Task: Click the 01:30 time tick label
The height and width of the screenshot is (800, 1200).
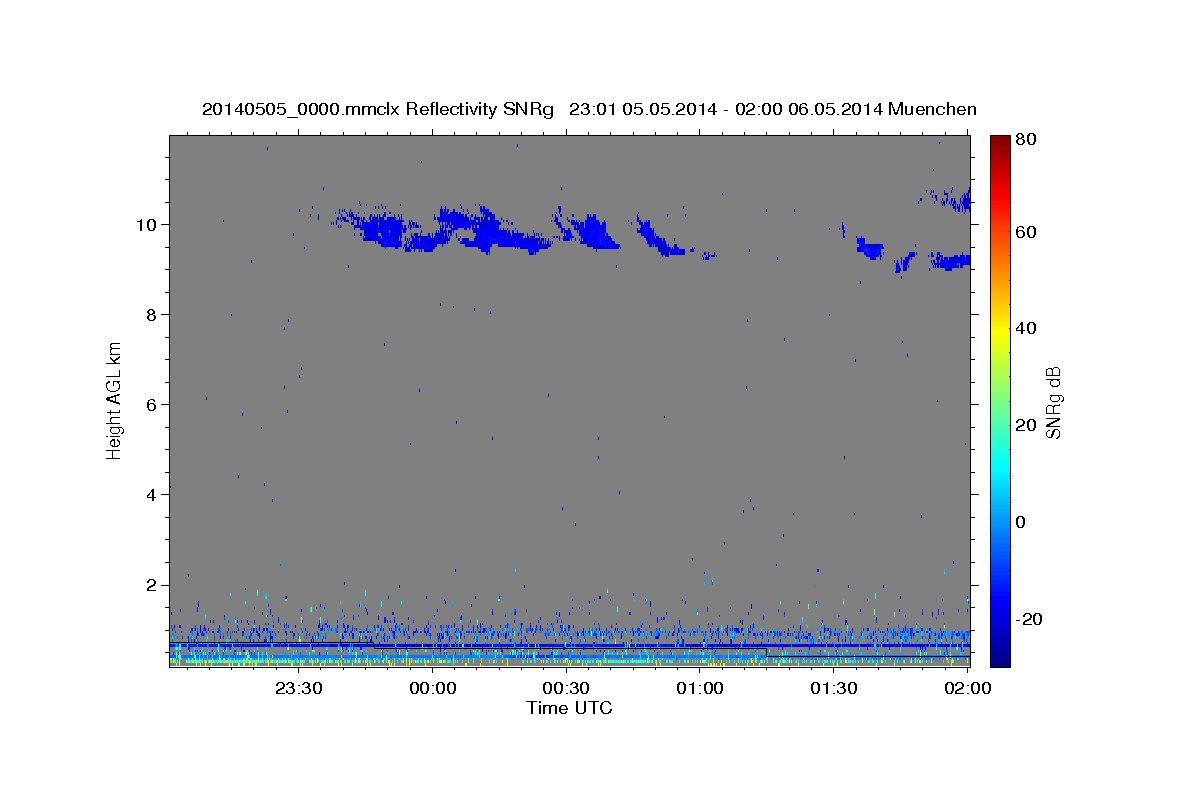Action: click(x=833, y=688)
